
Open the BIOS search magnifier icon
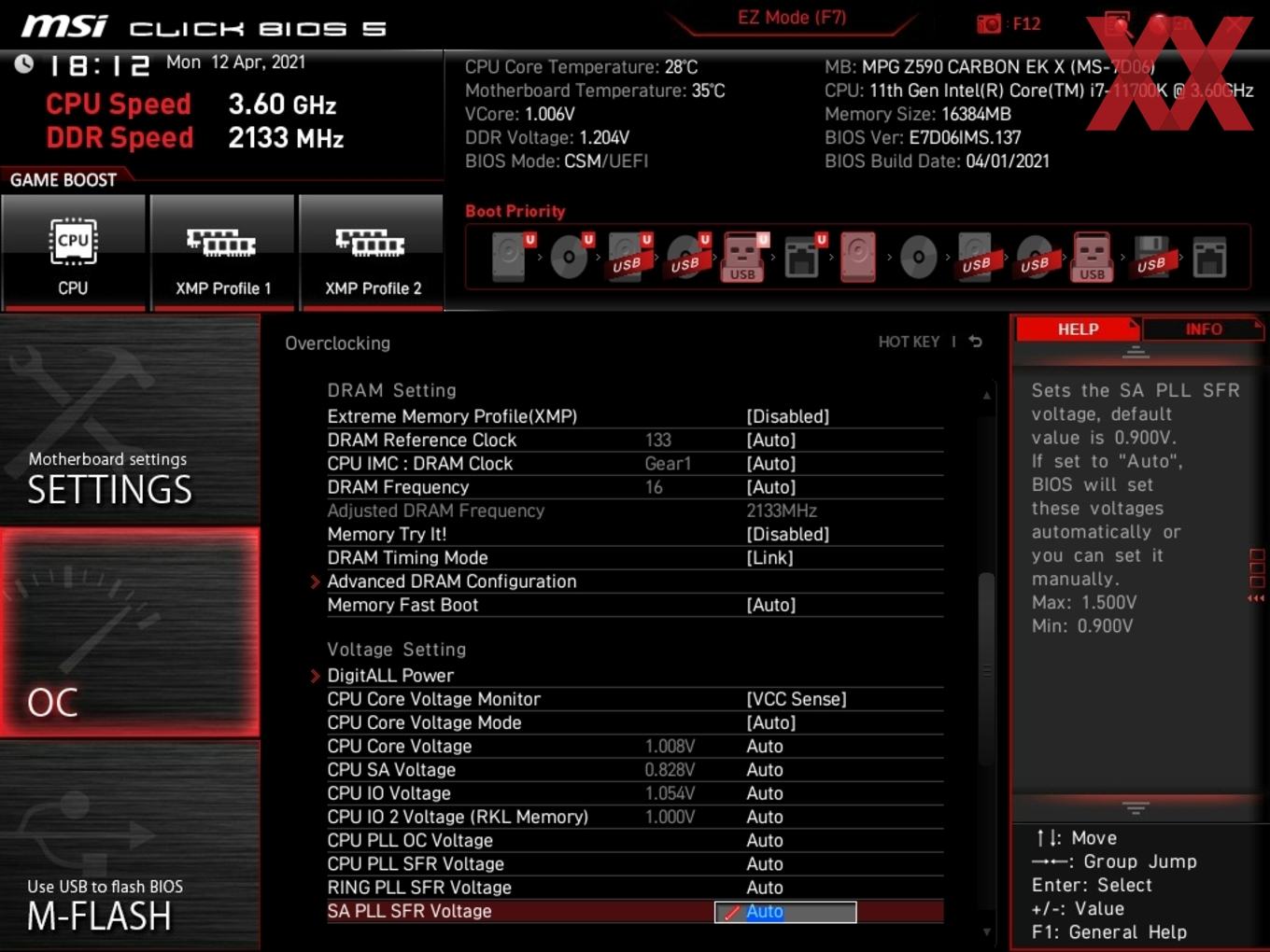point(1117,24)
